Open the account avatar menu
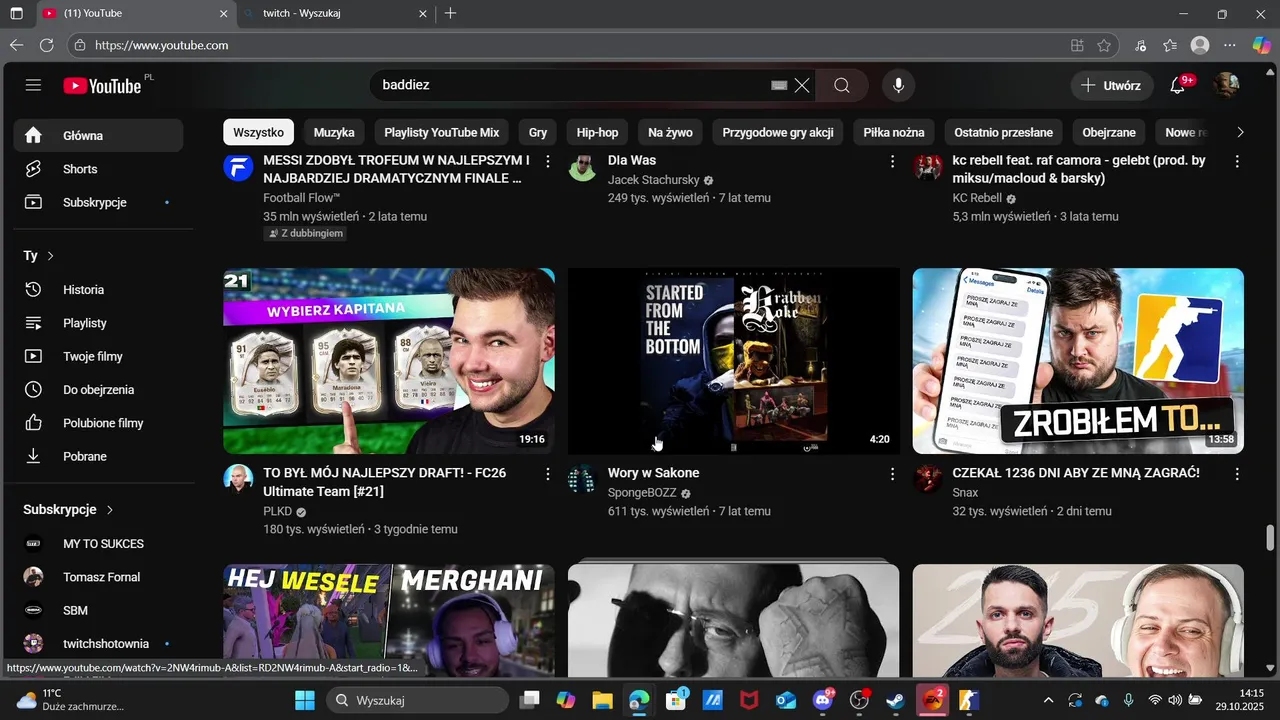This screenshot has width=1280, height=720. (1226, 85)
